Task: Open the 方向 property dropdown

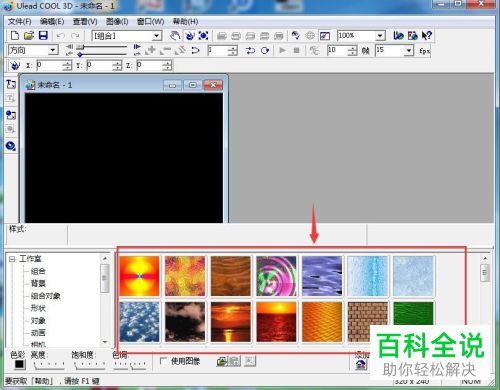Action: (53, 50)
